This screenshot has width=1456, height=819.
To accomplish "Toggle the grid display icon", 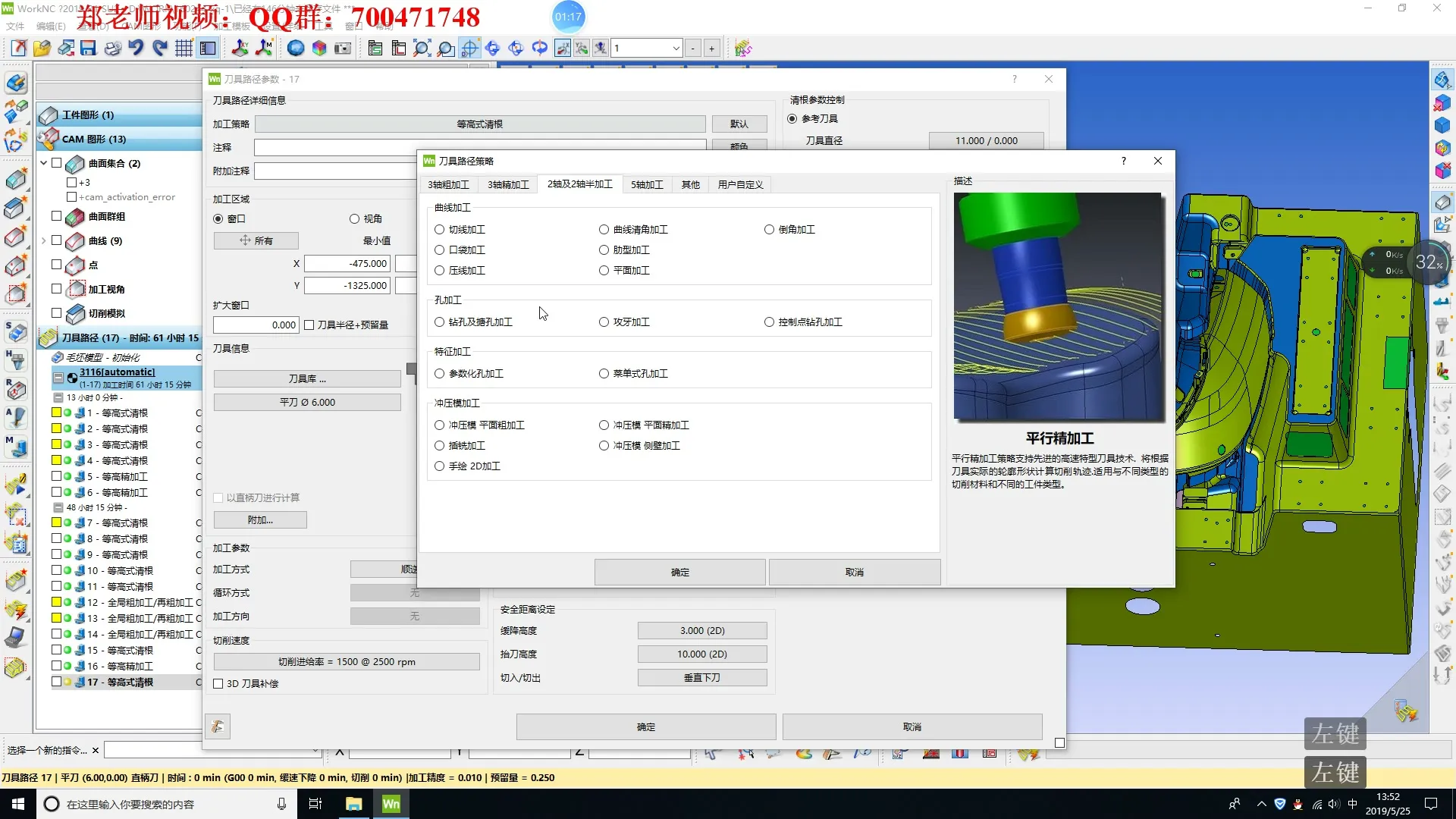I will pos(184,49).
